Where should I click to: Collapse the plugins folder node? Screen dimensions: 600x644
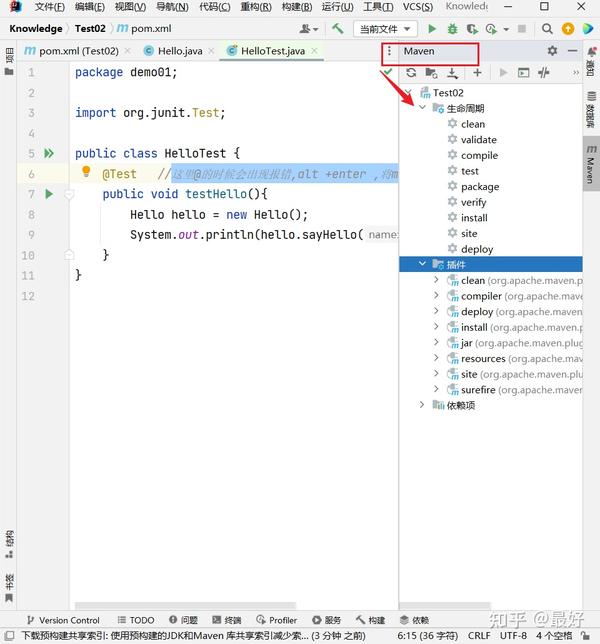[422, 264]
